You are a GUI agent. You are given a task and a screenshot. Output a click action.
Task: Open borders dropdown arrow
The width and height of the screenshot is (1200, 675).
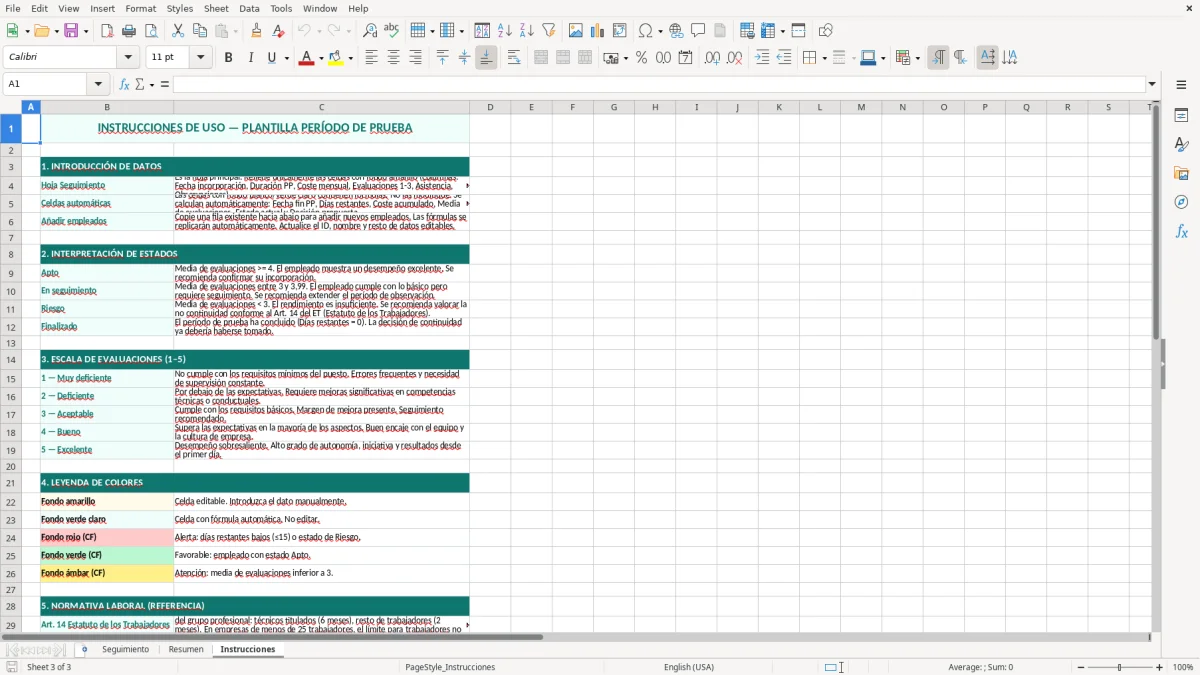point(826,58)
